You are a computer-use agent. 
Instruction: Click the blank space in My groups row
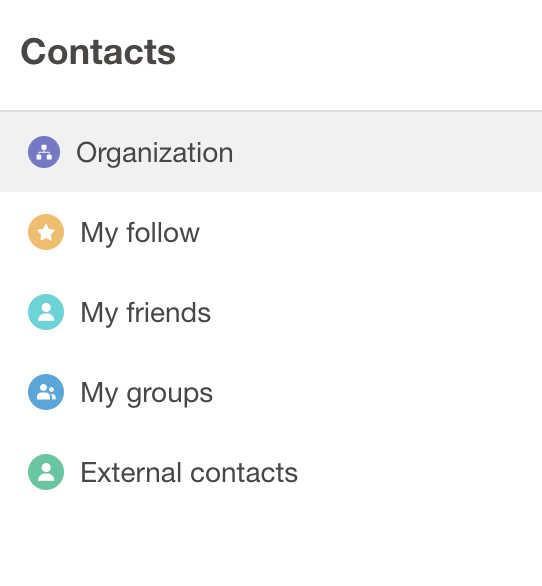(378, 392)
